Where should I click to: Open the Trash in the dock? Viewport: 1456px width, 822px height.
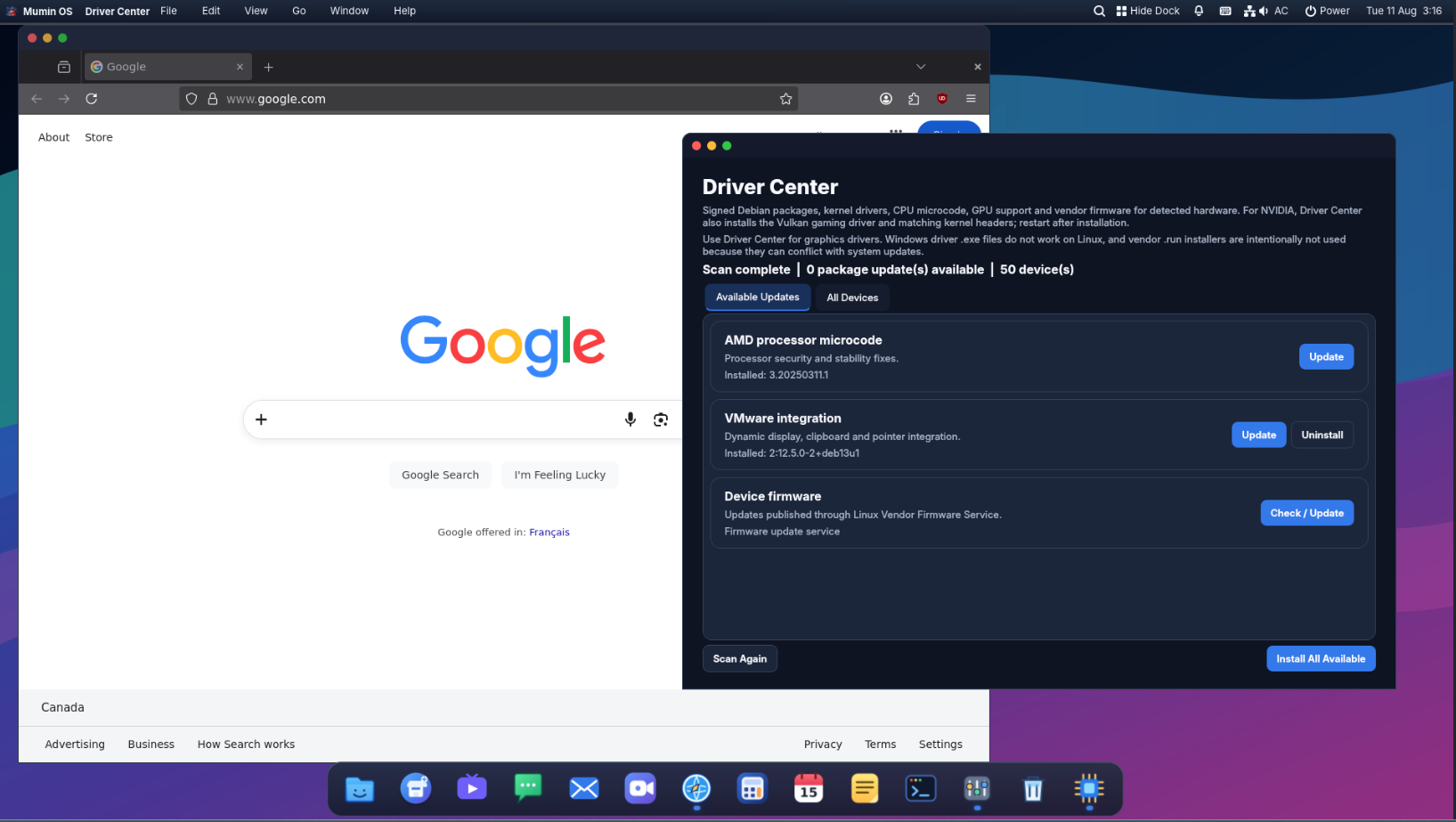tap(1033, 789)
